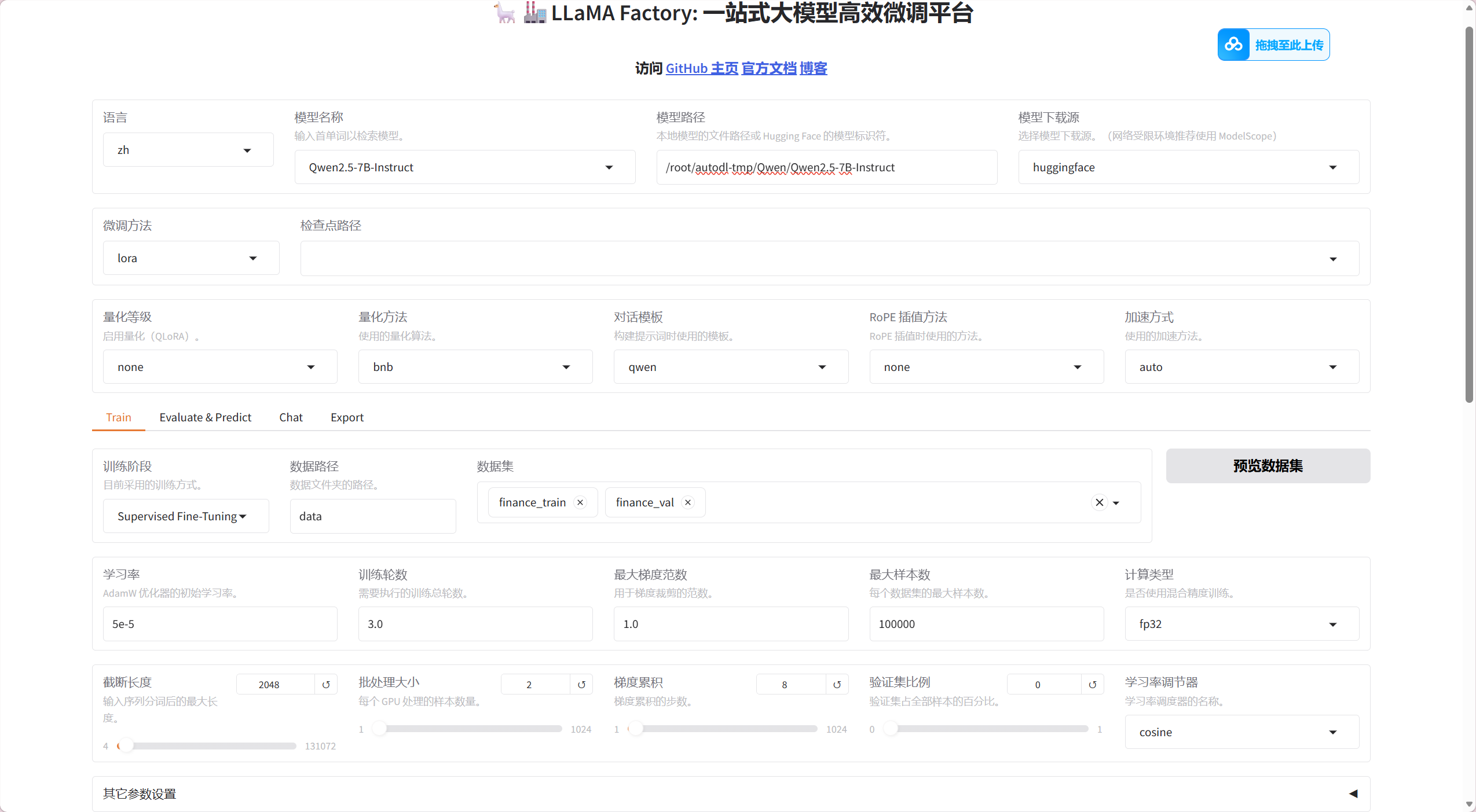Switch to the Export tab
Image resolution: width=1476 pixels, height=812 pixels.
point(347,417)
